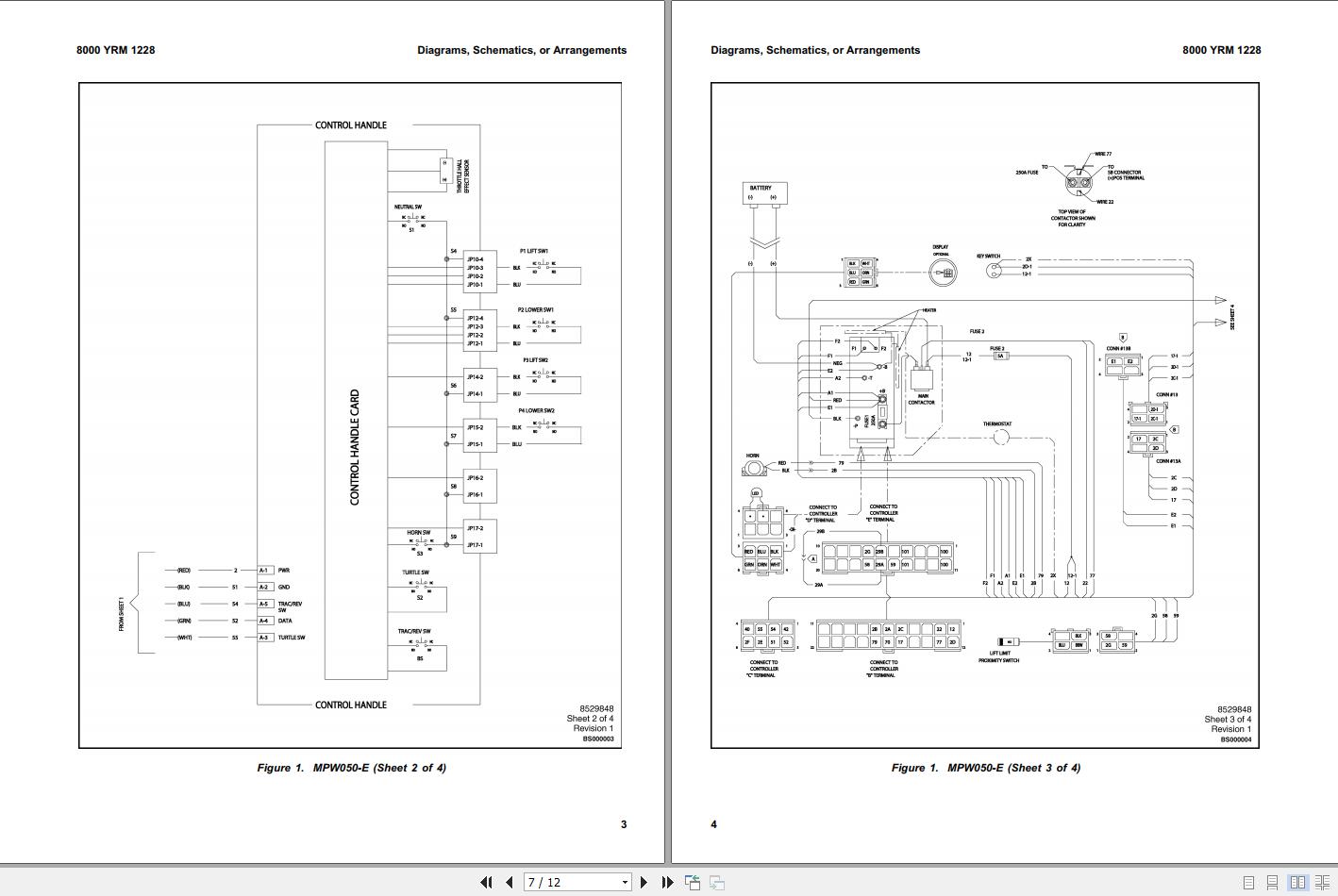Click the heading Diagrams, Schematics, or Arrangements
Image resolution: width=1338 pixels, height=896 pixels.
pos(522,50)
